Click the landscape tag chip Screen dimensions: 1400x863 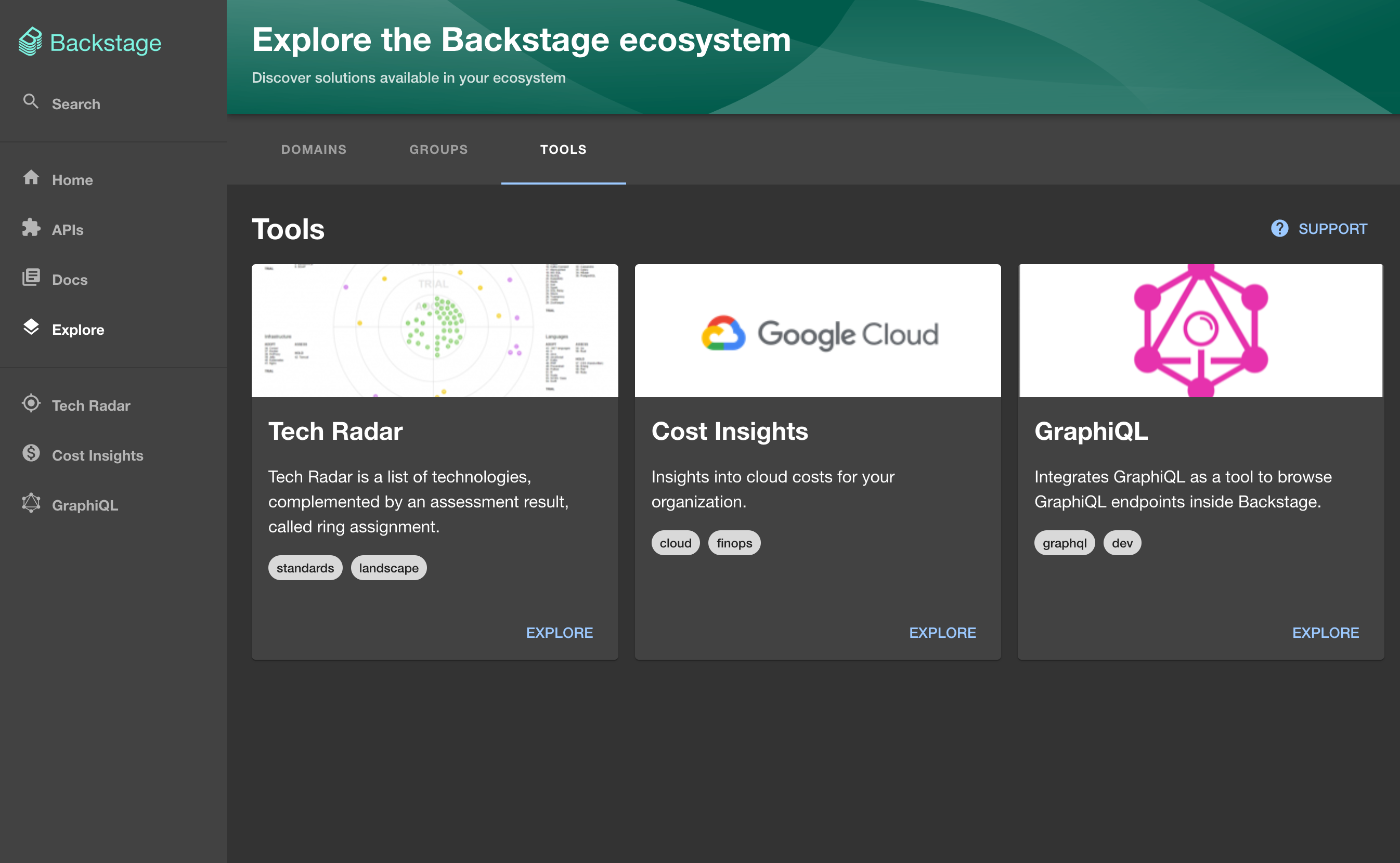pos(389,568)
